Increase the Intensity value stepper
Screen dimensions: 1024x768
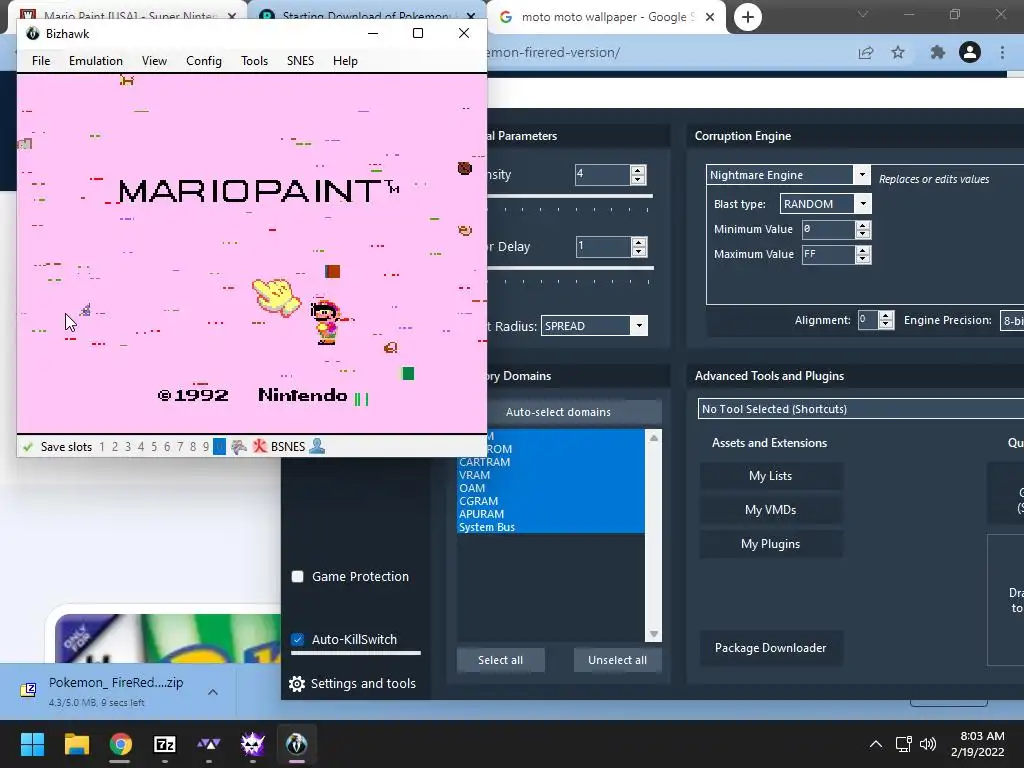click(x=638, y=170)
